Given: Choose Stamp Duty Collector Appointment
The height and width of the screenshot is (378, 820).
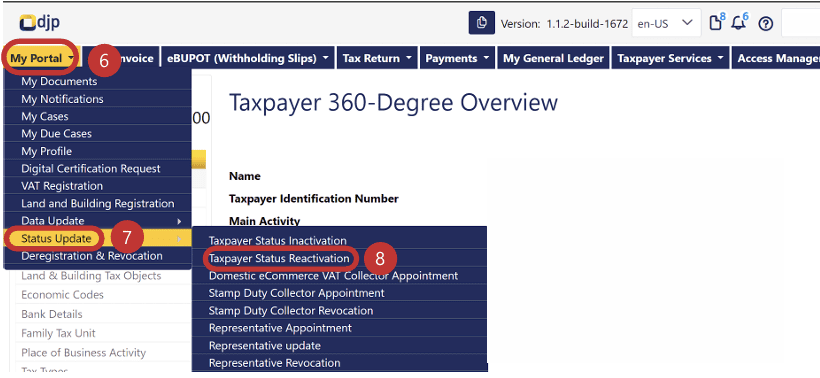Looking at the screenshot, I should click(x=339, y=293).
